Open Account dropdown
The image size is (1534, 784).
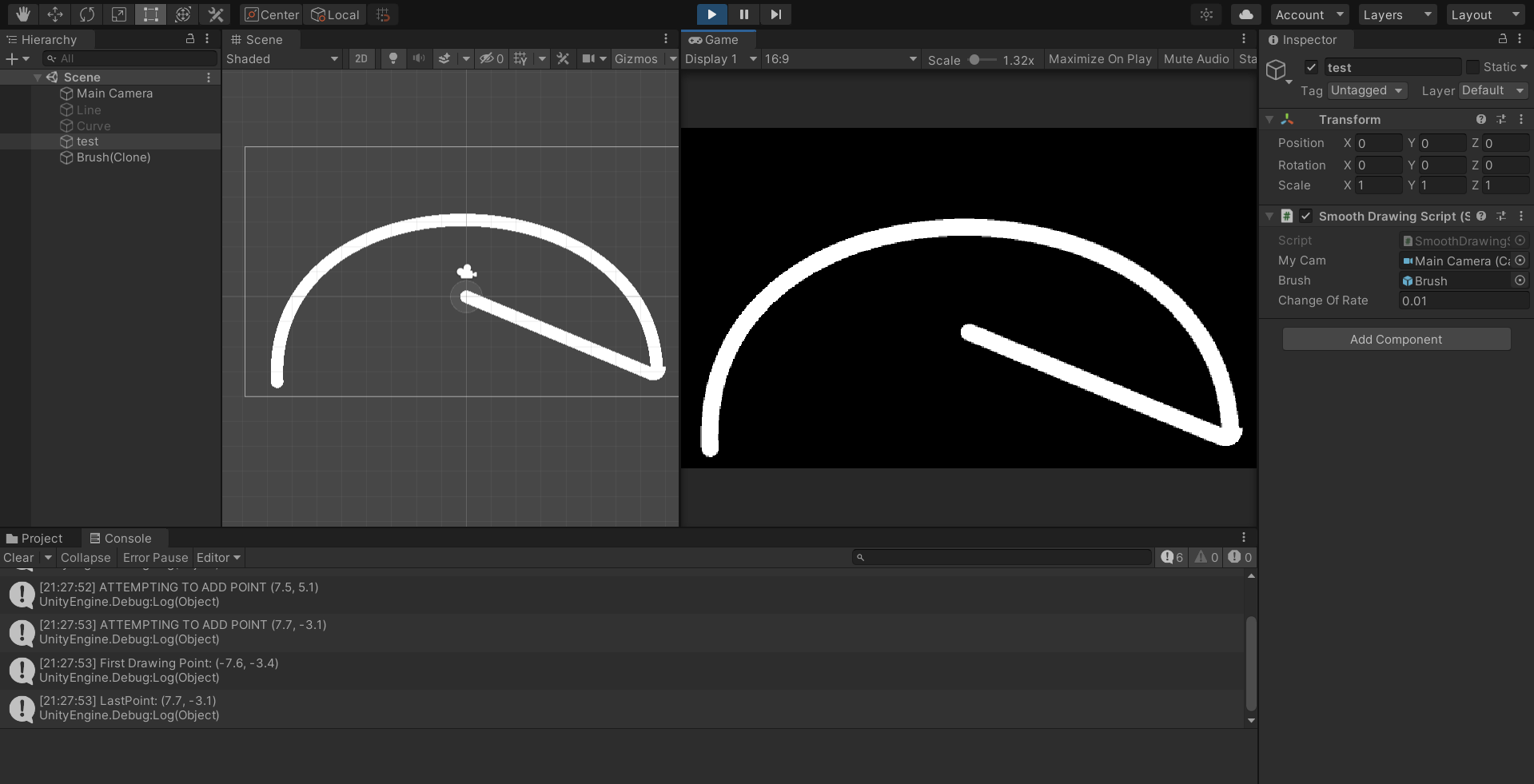click(x=1309, y=14)
